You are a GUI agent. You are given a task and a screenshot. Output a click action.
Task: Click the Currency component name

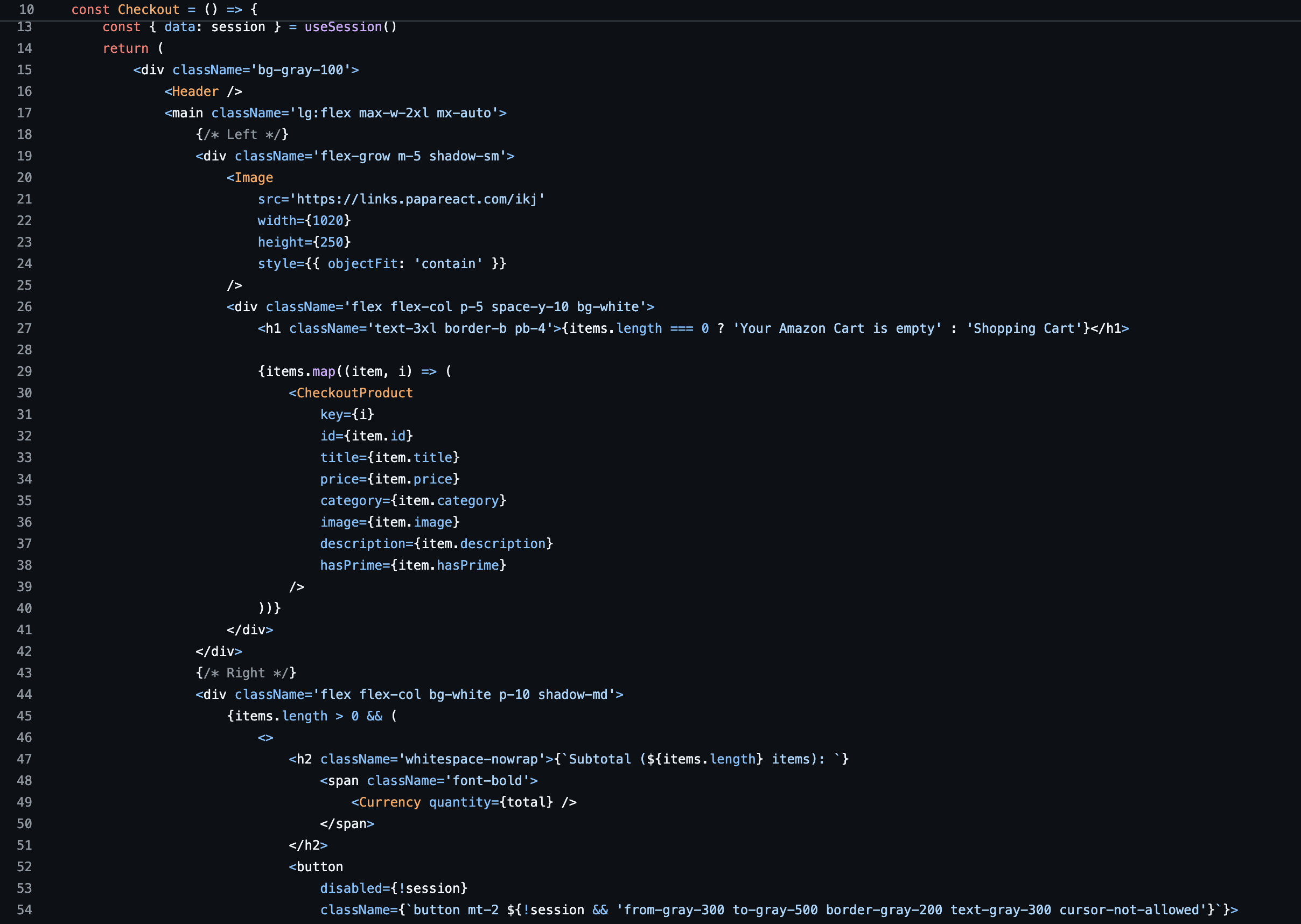390,802
